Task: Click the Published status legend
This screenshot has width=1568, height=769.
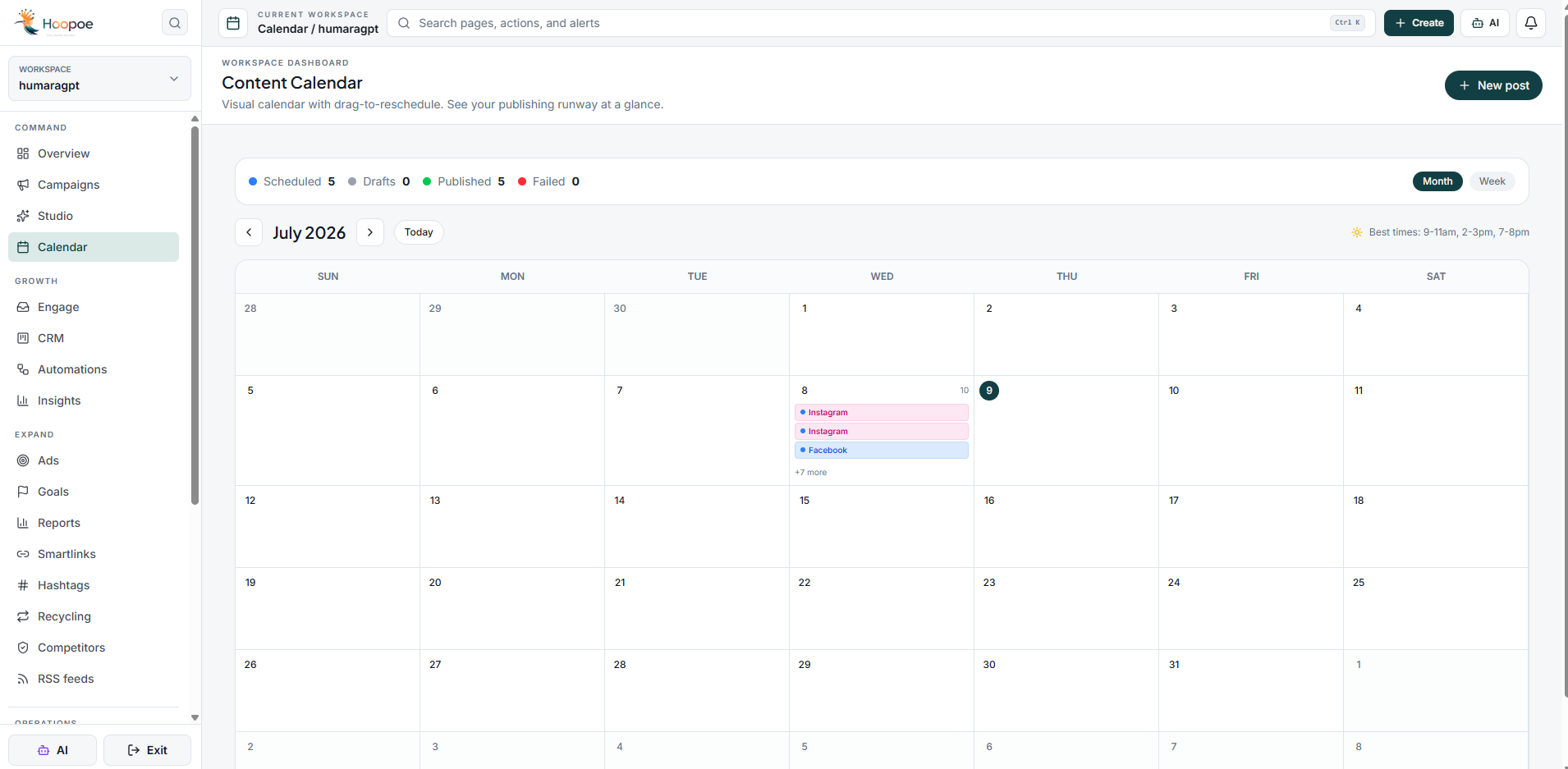Action: pos(464,181)
